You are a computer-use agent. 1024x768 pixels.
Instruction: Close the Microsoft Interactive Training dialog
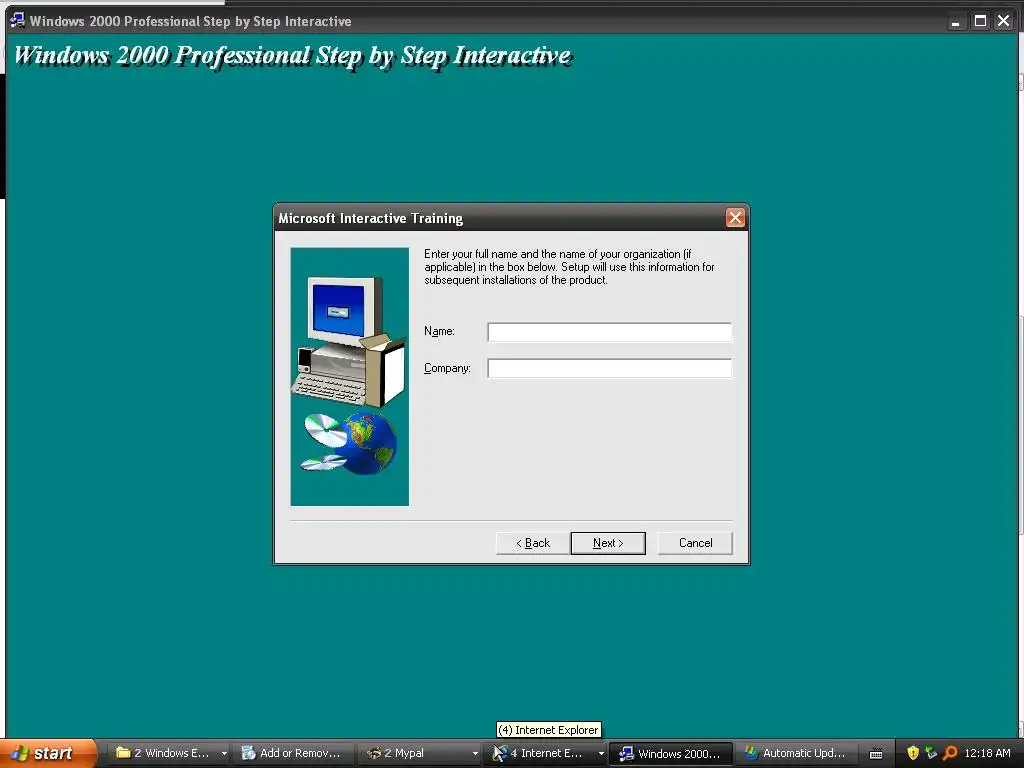point(735,217)
